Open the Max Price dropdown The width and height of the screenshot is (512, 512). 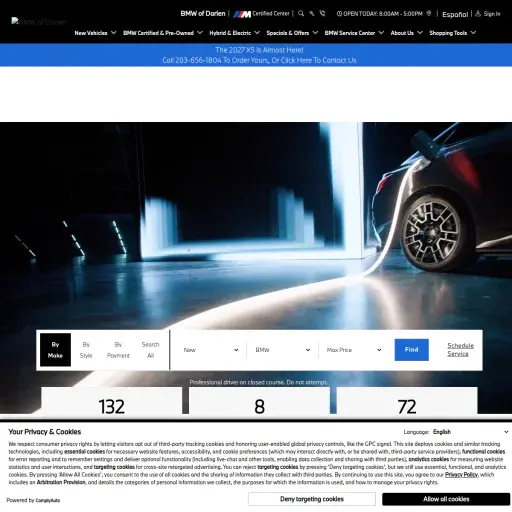pyautogui.click(x=354, y=350)
